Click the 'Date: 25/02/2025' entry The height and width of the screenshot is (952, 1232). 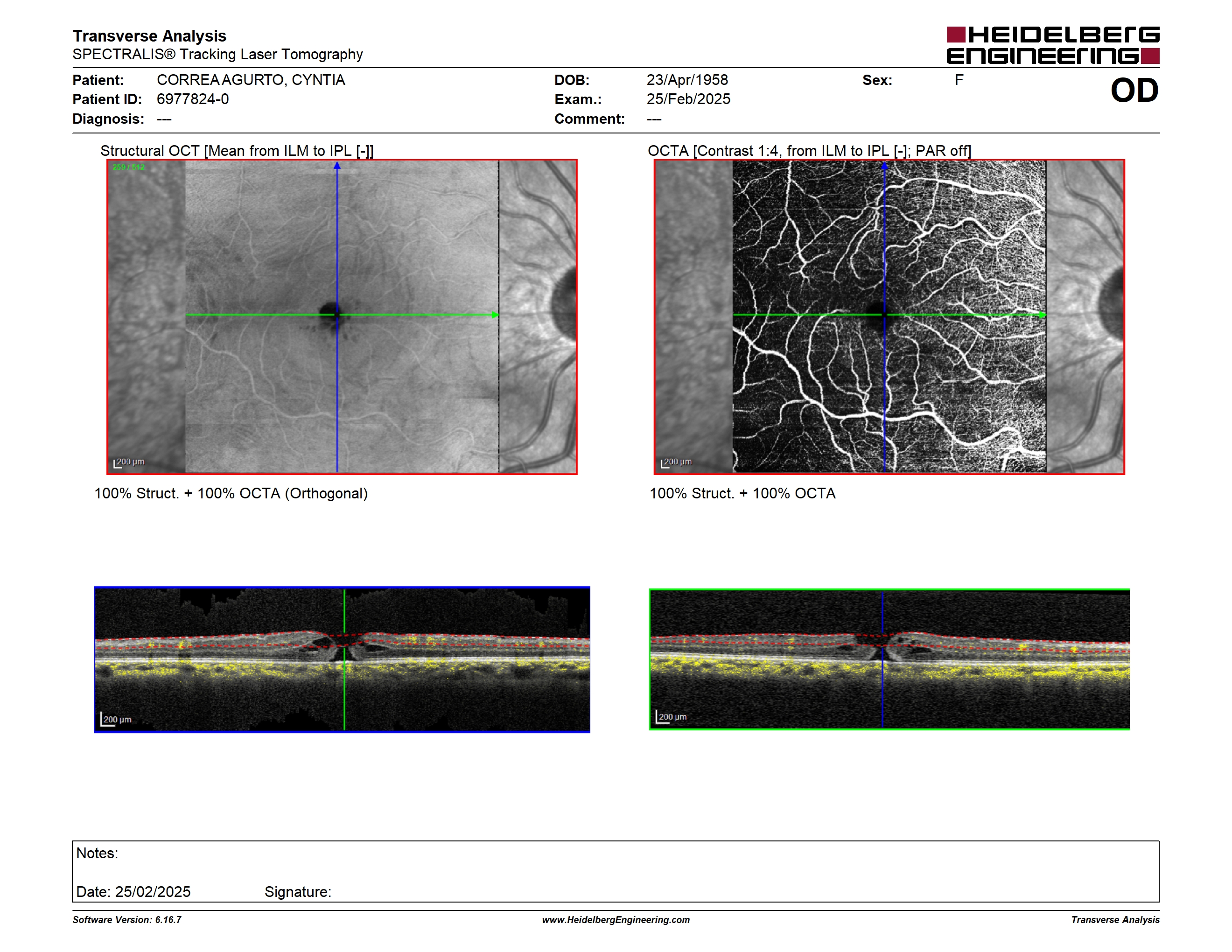[133, 892]
